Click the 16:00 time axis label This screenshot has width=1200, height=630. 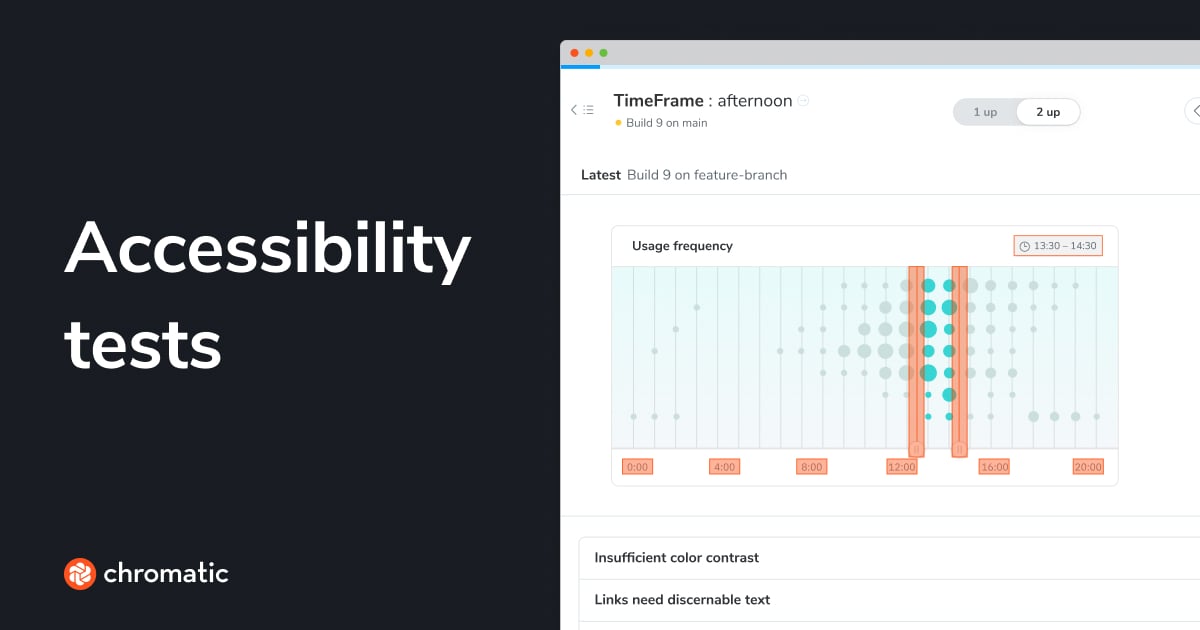(x=994, y=467)
